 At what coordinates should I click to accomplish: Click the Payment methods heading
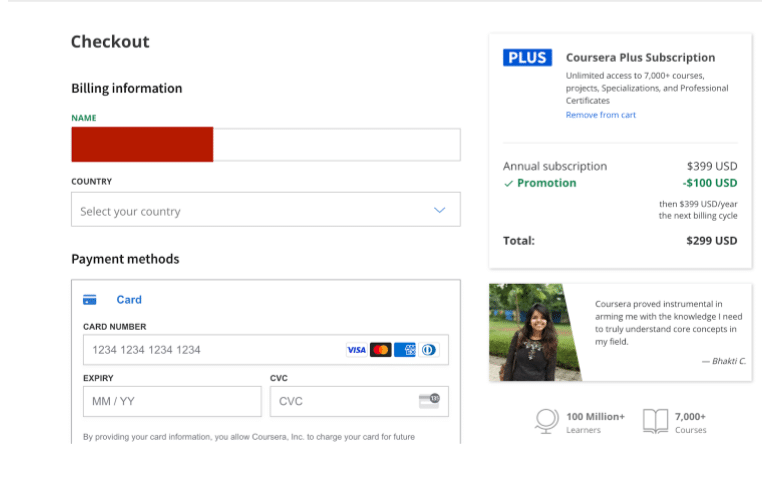click(x=125, y=259)
